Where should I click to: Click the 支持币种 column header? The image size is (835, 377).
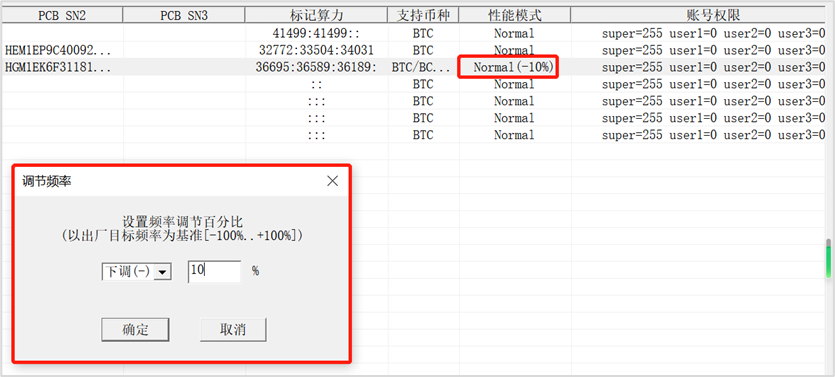[x=423, y=15]
